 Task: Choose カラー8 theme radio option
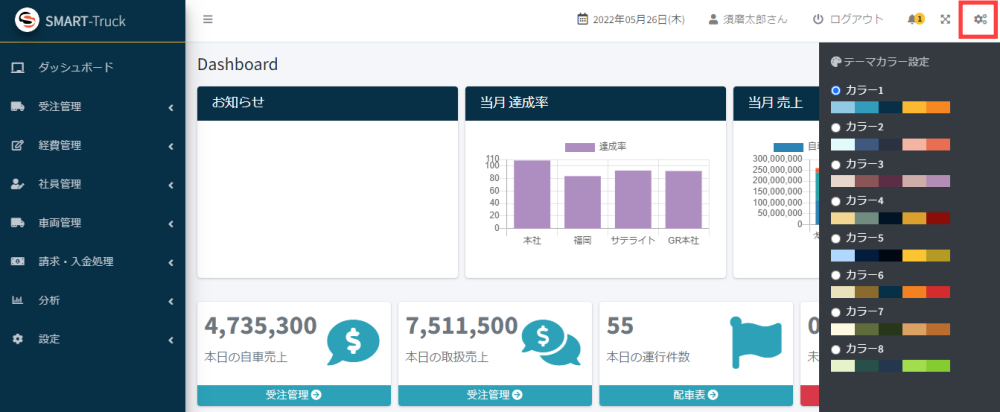[836, 349]
